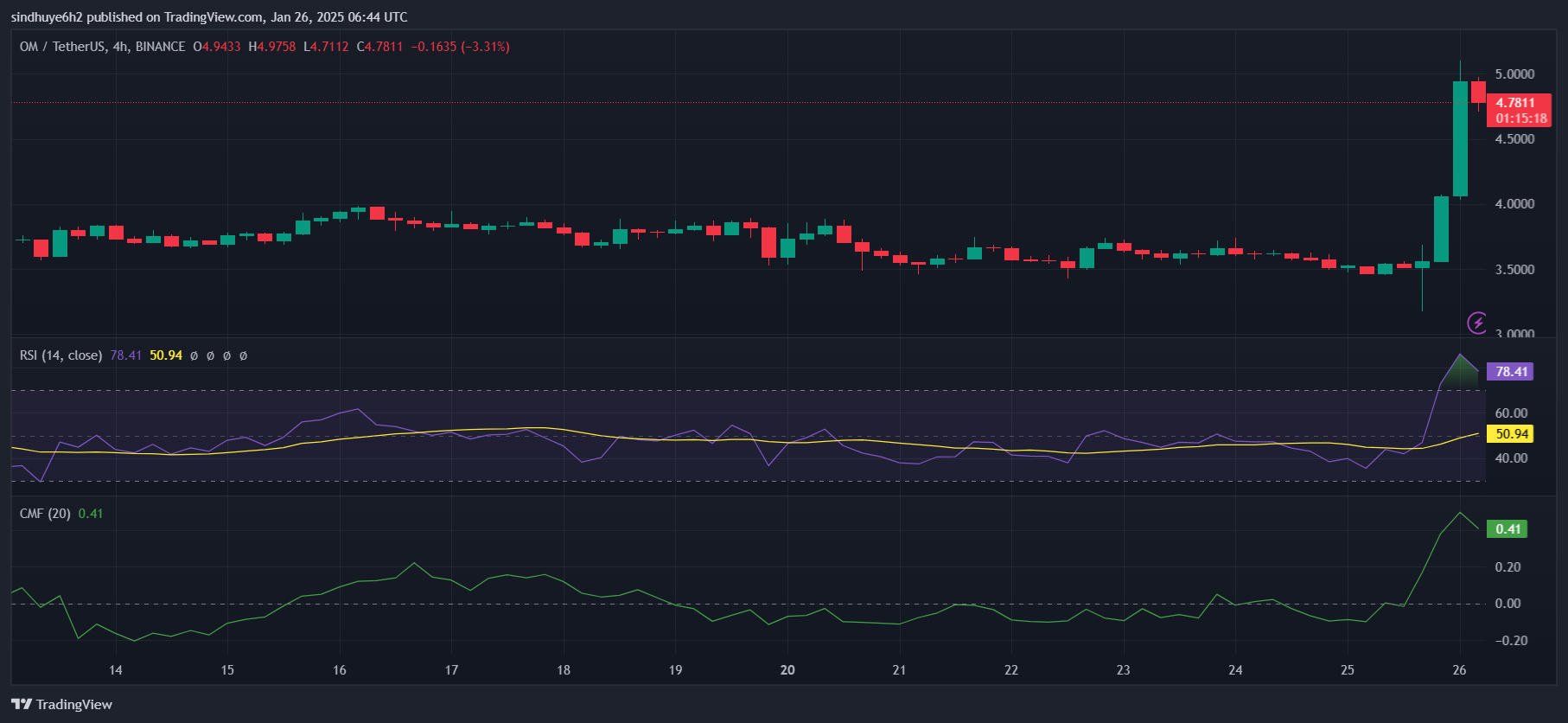Click the yellow 50.94 RSI average tag

[x=1510, y=434]
